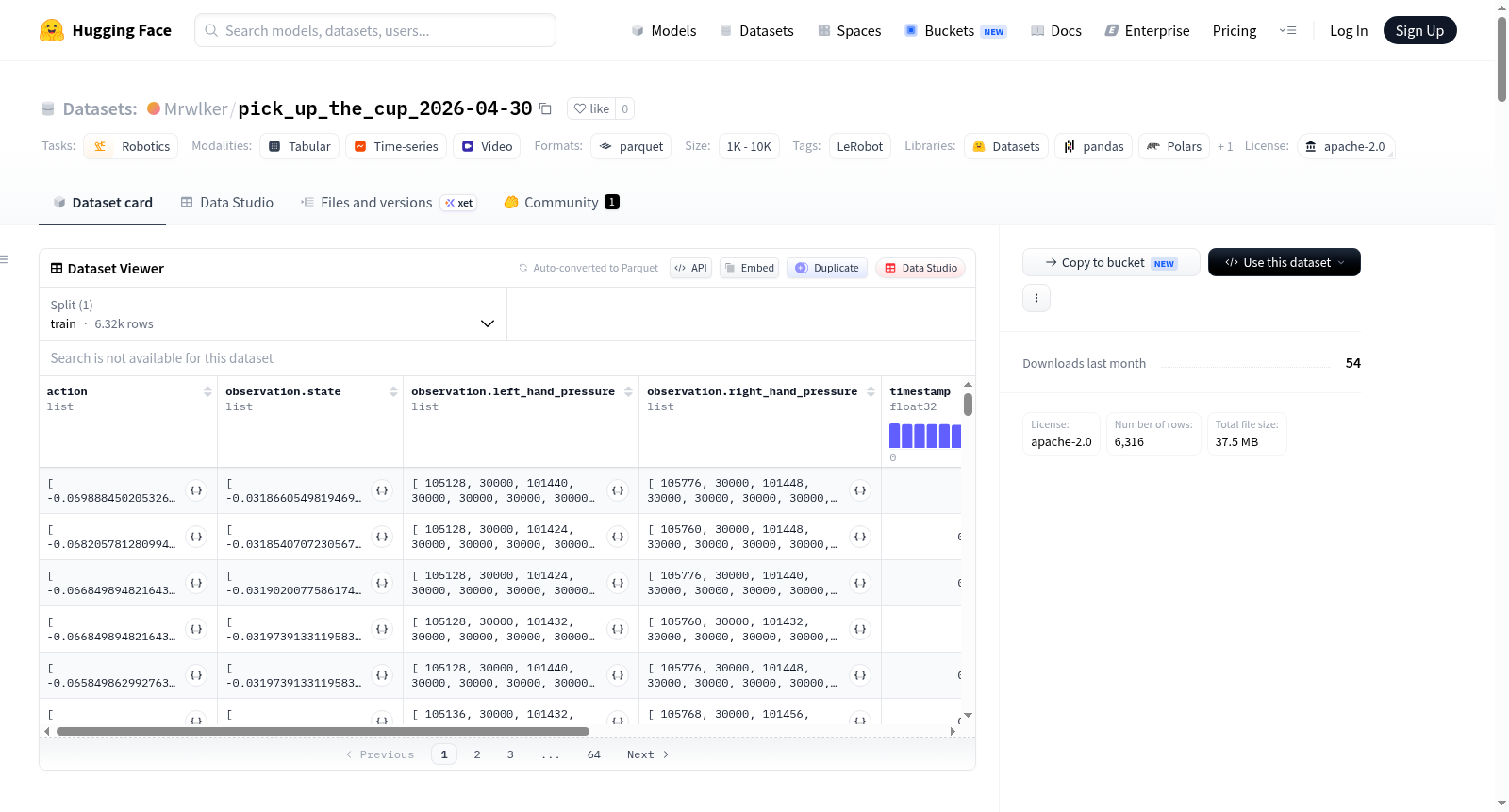Open the Enterprise link
The height and width of the screenshot is (812, 1509).
1147,30
